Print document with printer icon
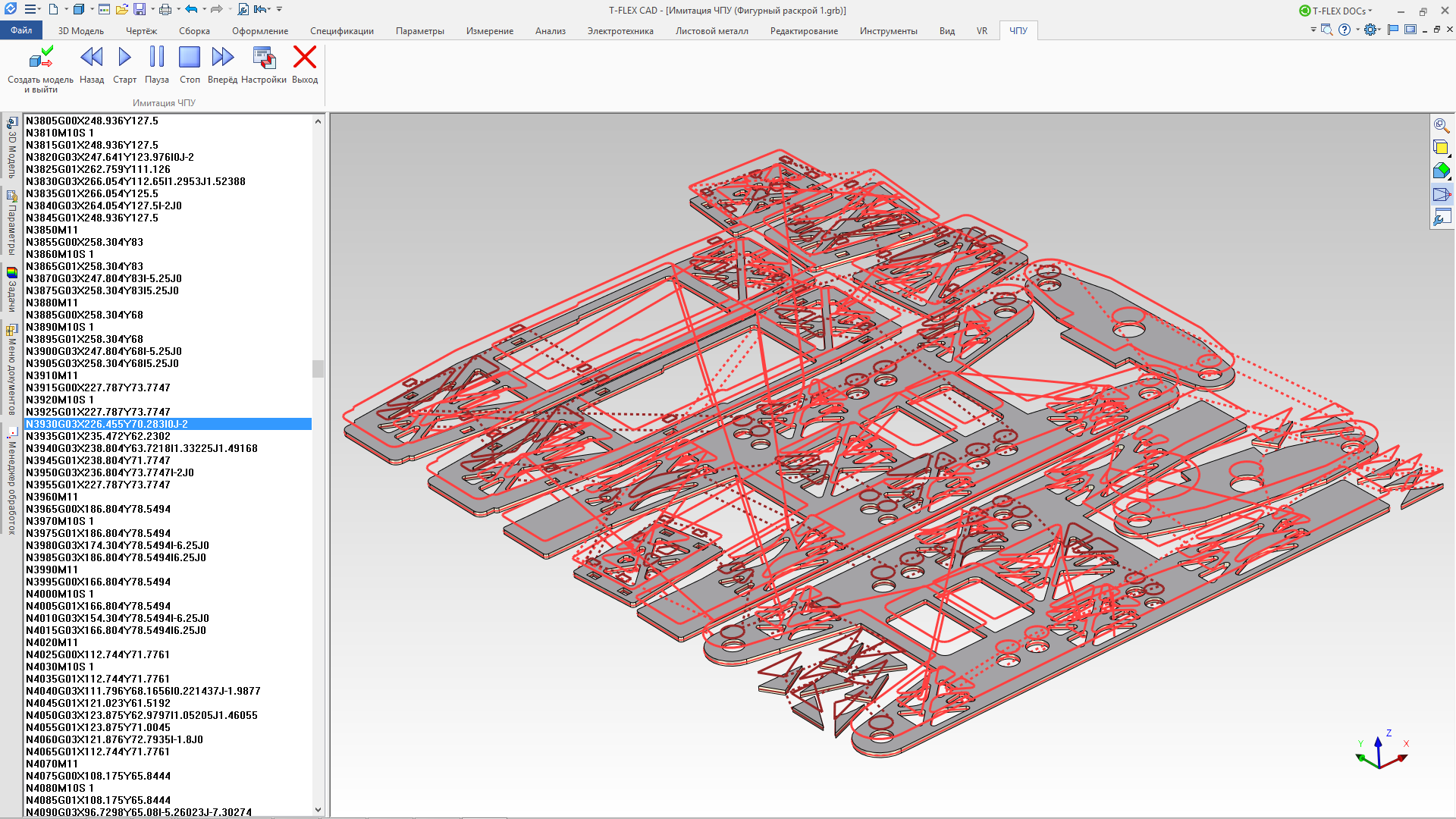 click(x=165, y=9)
